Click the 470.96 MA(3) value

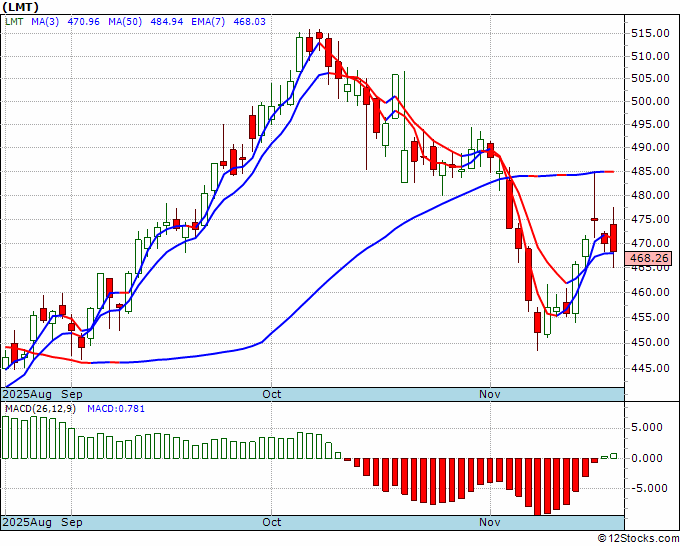tap(84, 22)
